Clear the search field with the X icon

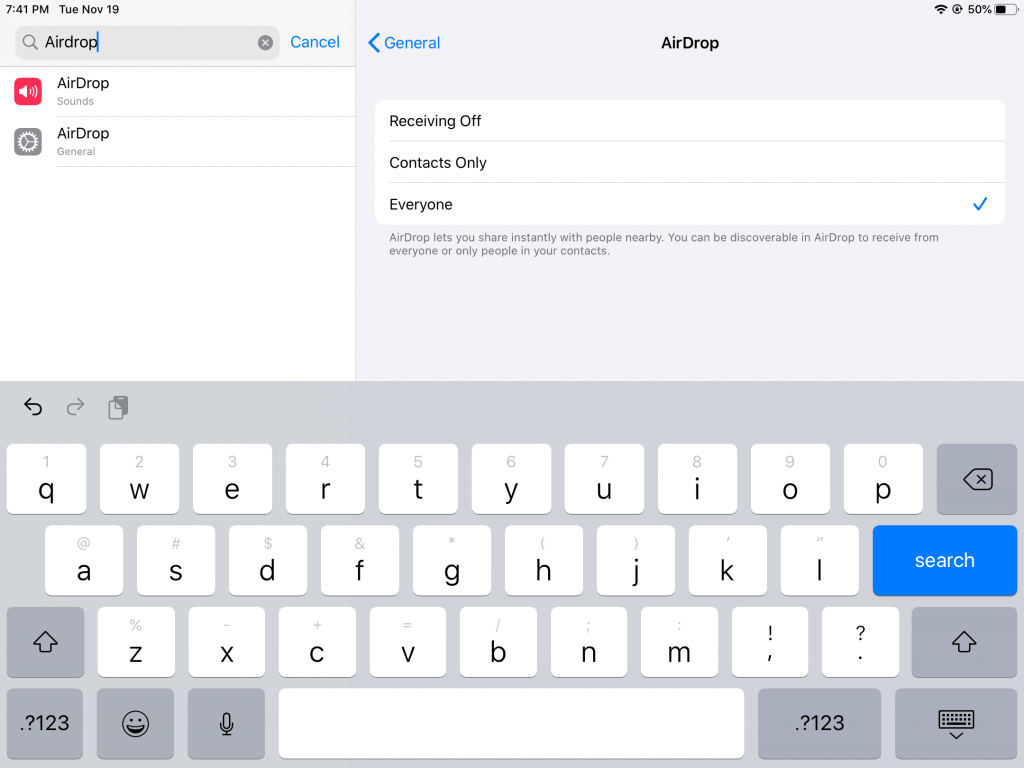[265, 42]
